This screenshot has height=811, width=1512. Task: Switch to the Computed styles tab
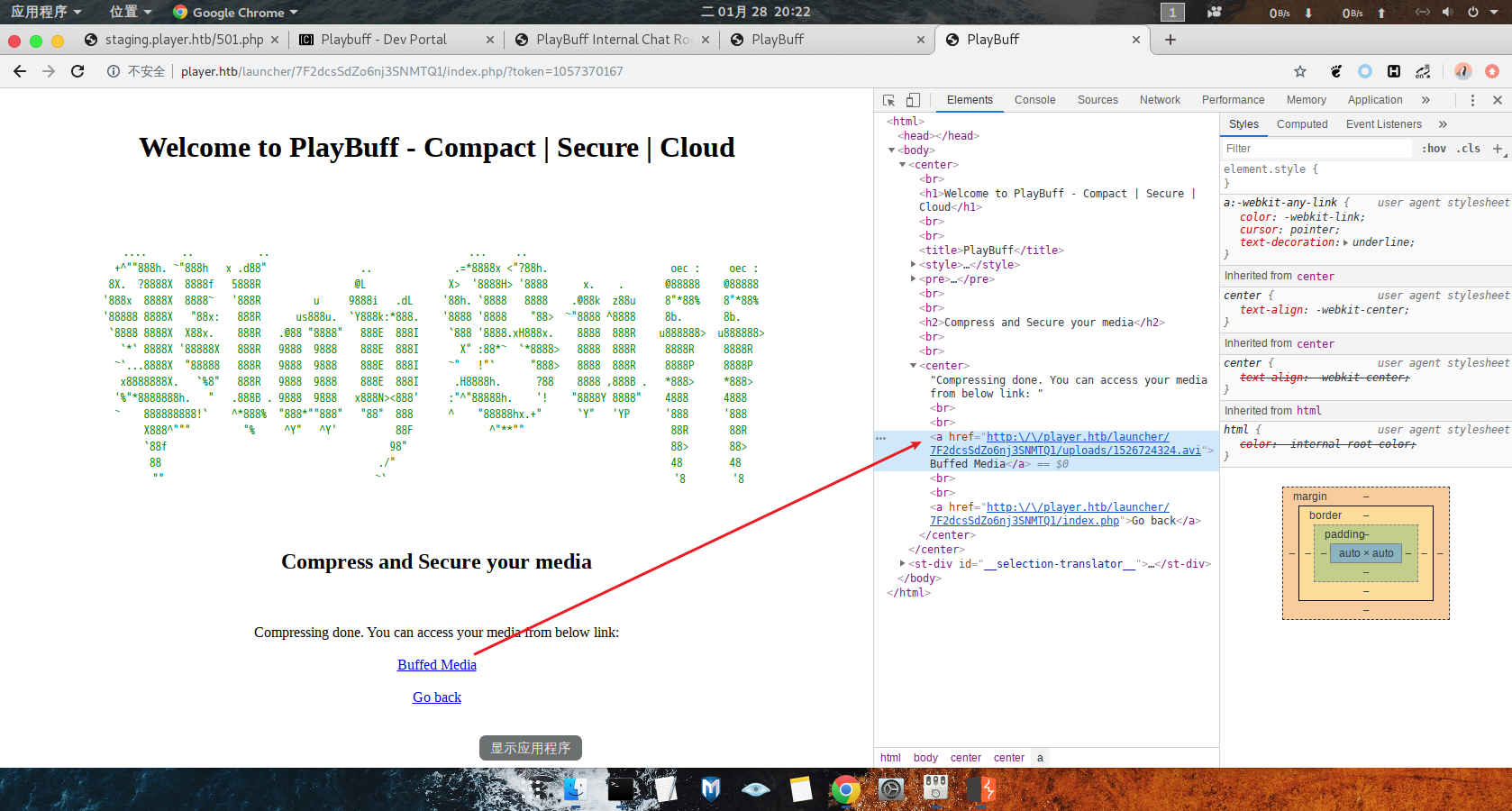1302,124
